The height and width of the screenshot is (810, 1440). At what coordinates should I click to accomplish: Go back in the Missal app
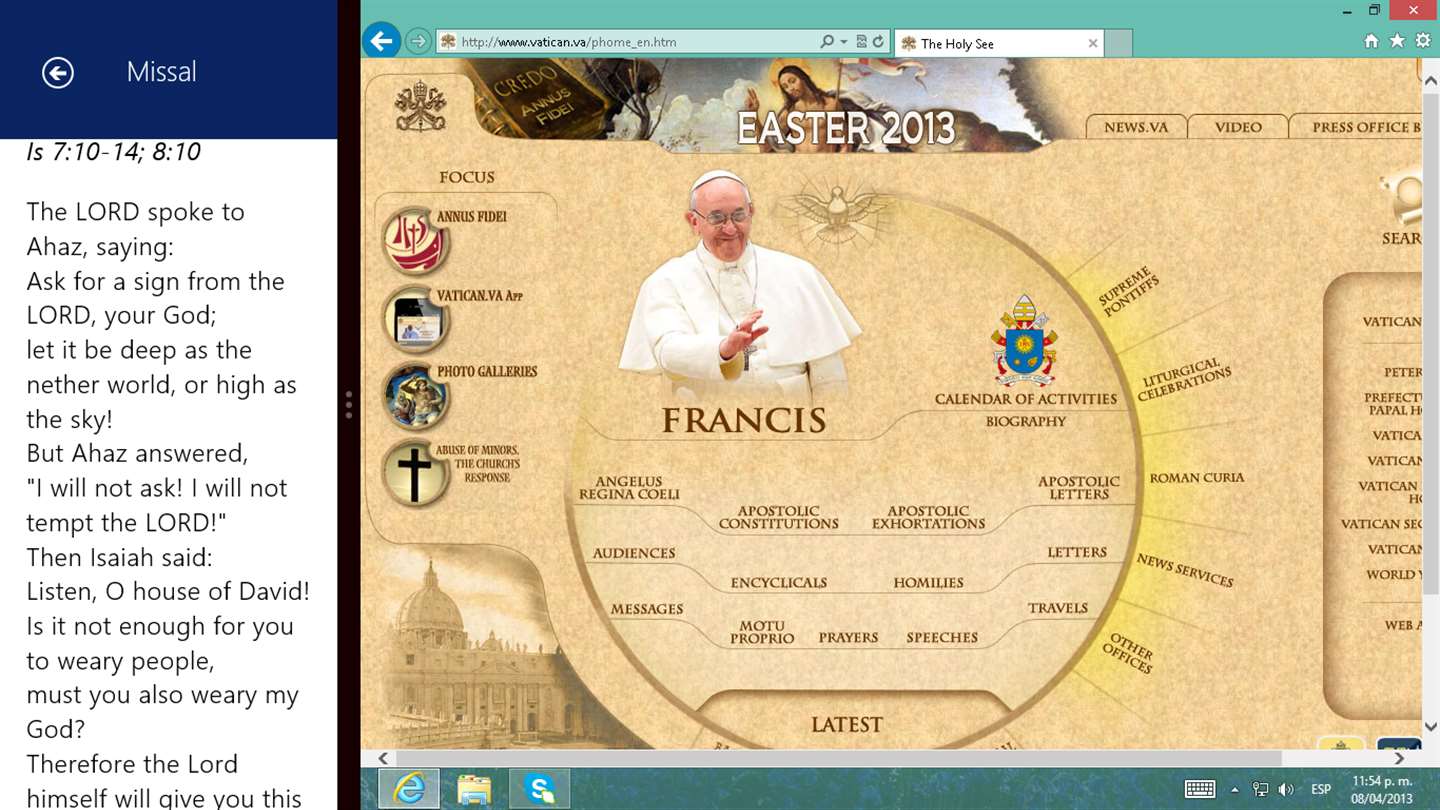(58, 72)
